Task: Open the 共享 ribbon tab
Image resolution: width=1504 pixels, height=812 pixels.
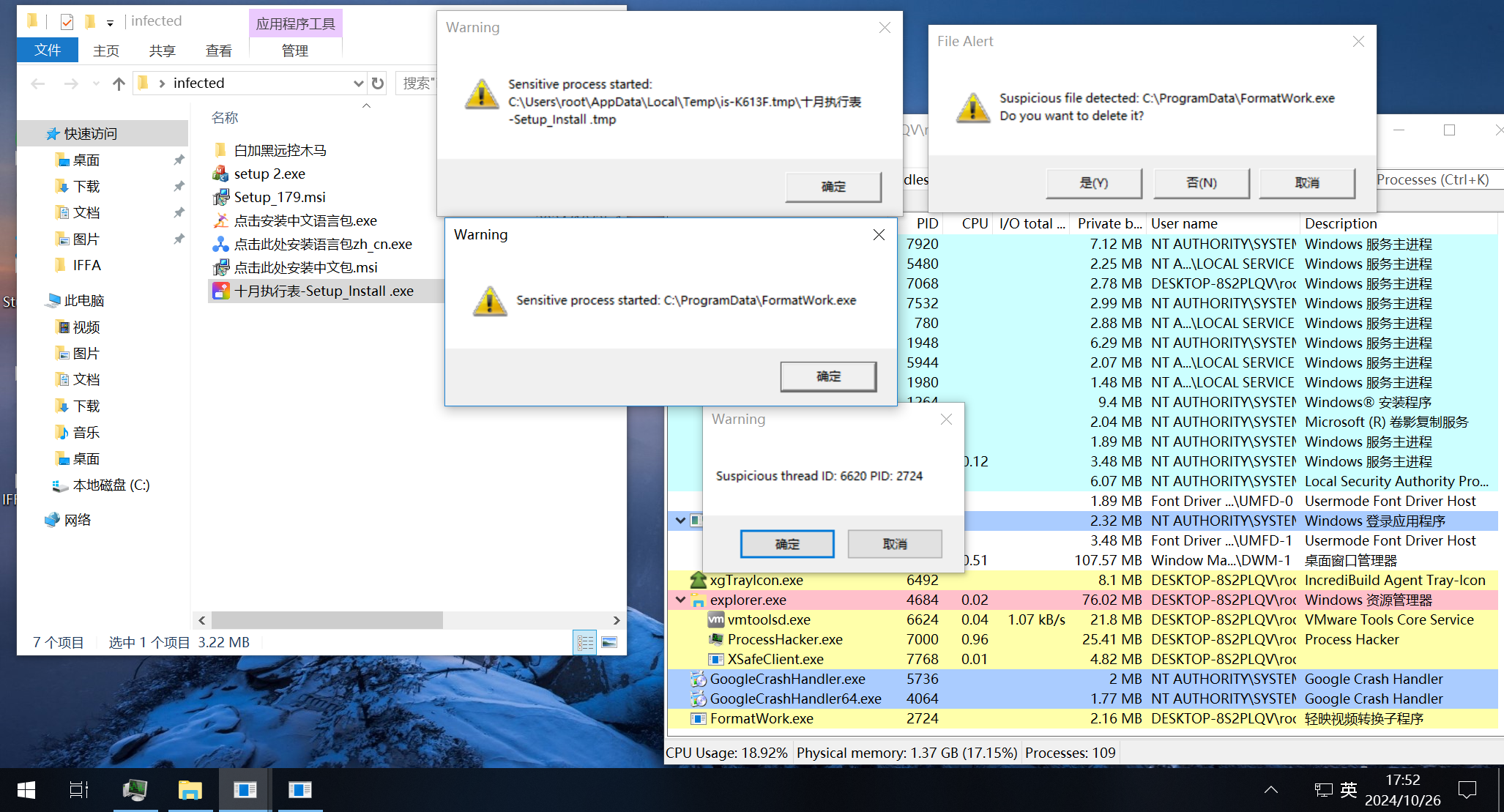Action: click(x=162, y=51)
